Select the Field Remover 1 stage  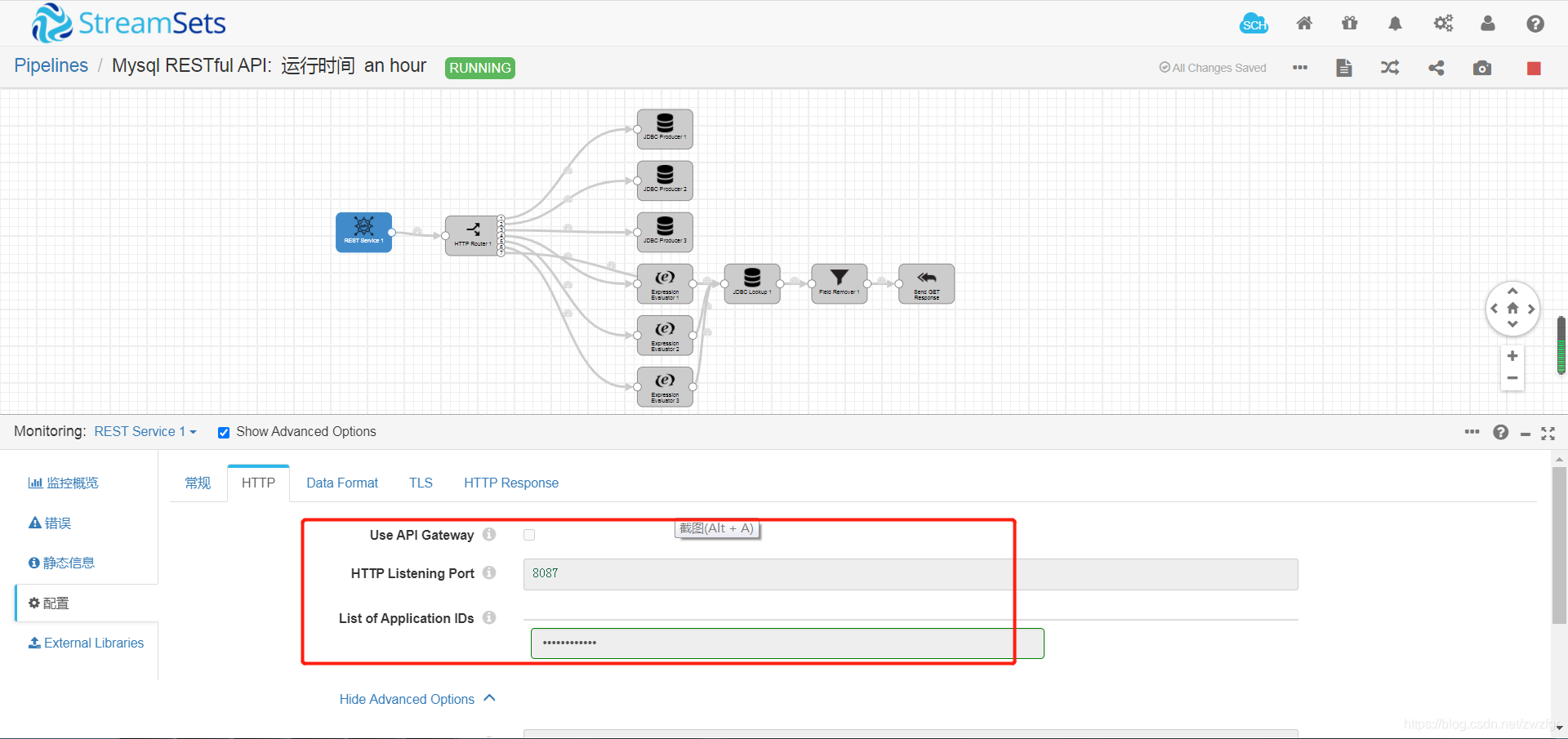coord(840,283)
